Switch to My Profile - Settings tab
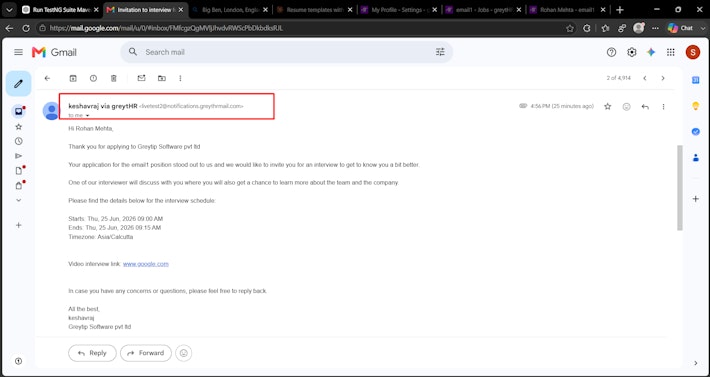710x377 pixels. (x=399, y=10)
